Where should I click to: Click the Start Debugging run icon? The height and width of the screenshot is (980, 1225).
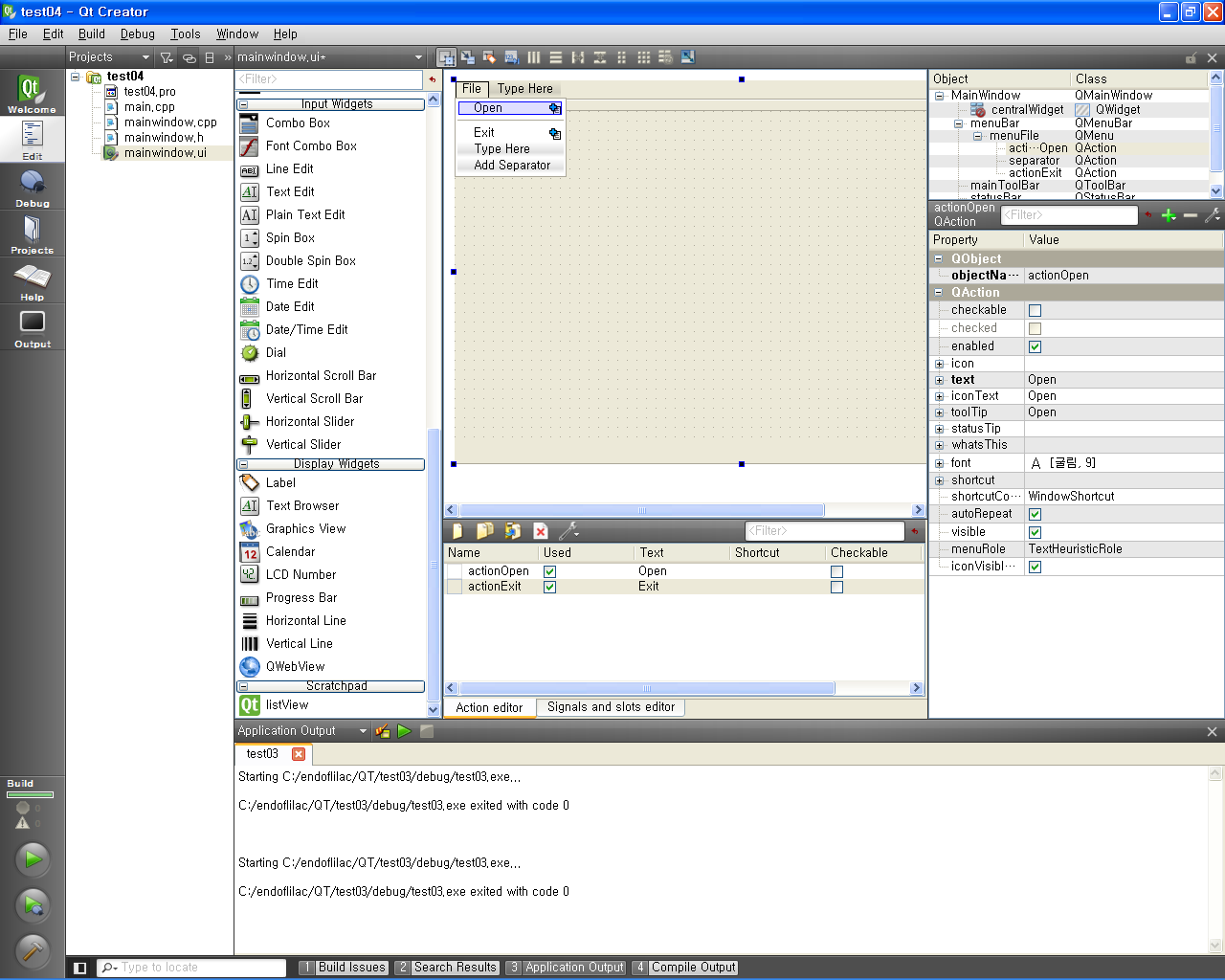coord(33,904)
